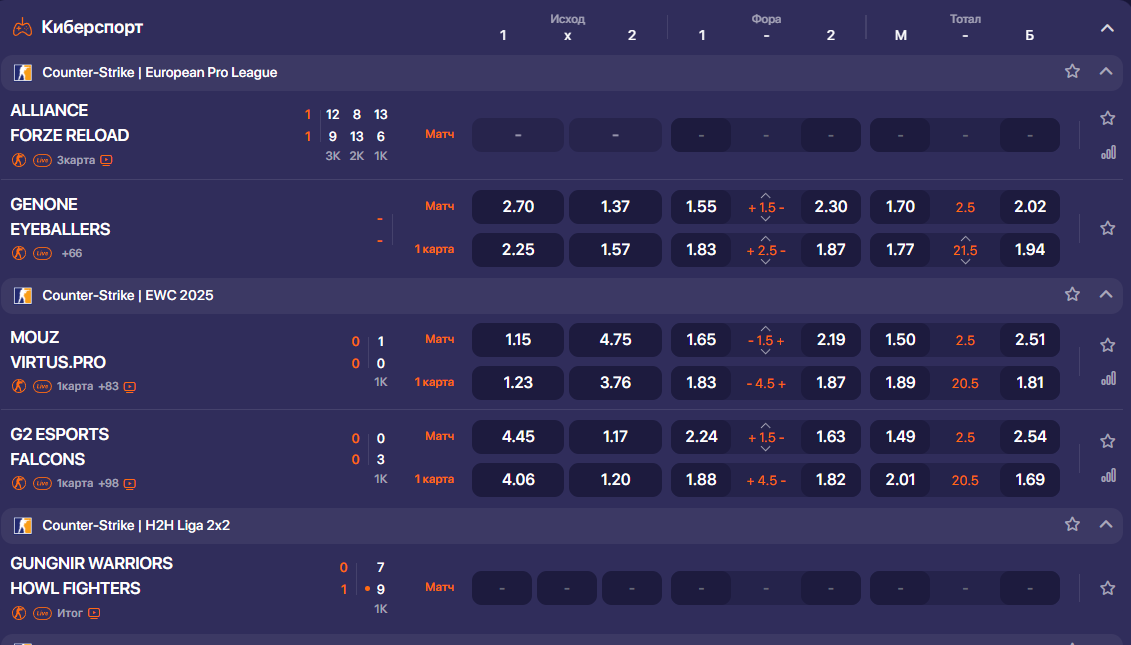
Task: Click Live badge under Forze Reload
Action: pos(43,160)
